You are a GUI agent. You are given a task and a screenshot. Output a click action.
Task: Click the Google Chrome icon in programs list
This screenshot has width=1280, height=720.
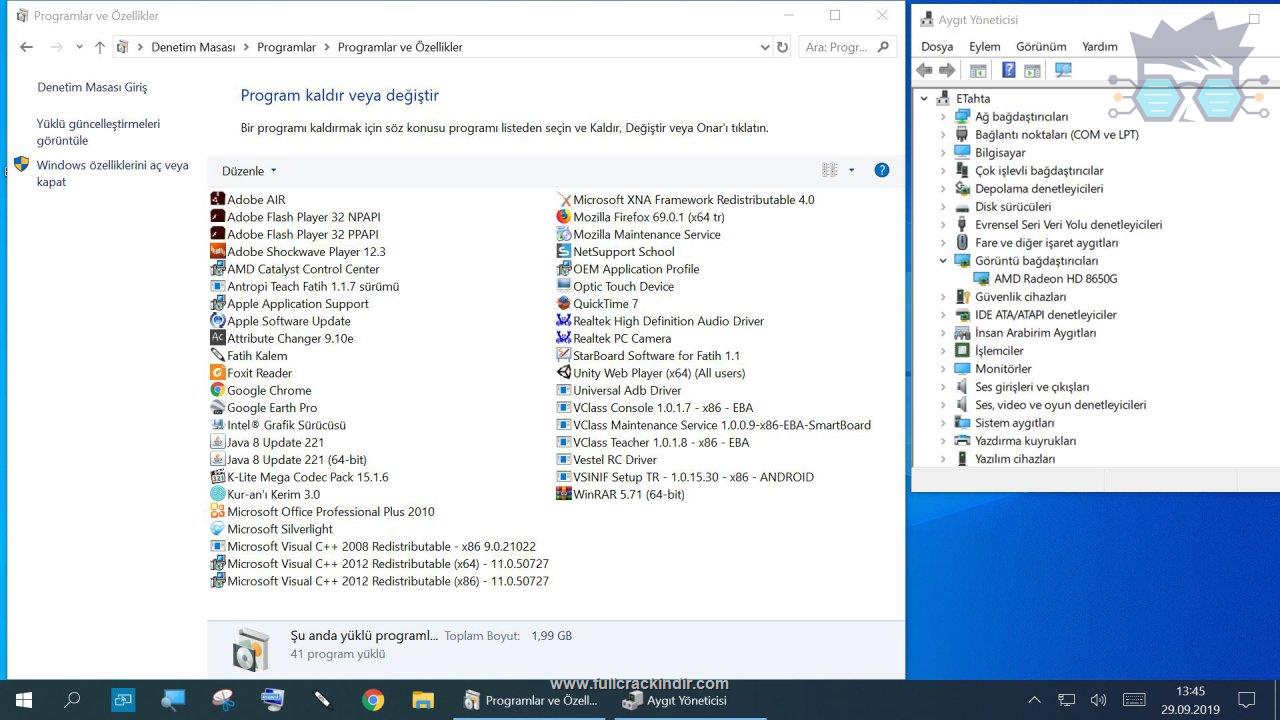(218, 390)
